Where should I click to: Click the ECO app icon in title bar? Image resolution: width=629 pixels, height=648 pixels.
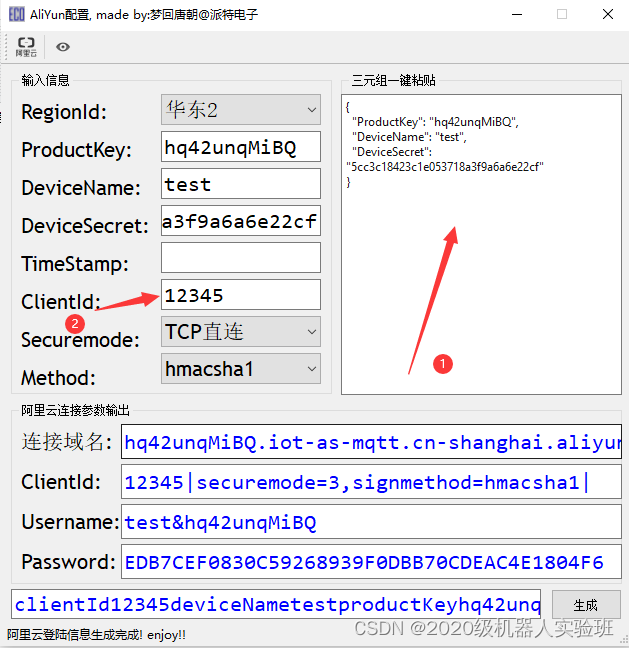(x=17, y=14)
